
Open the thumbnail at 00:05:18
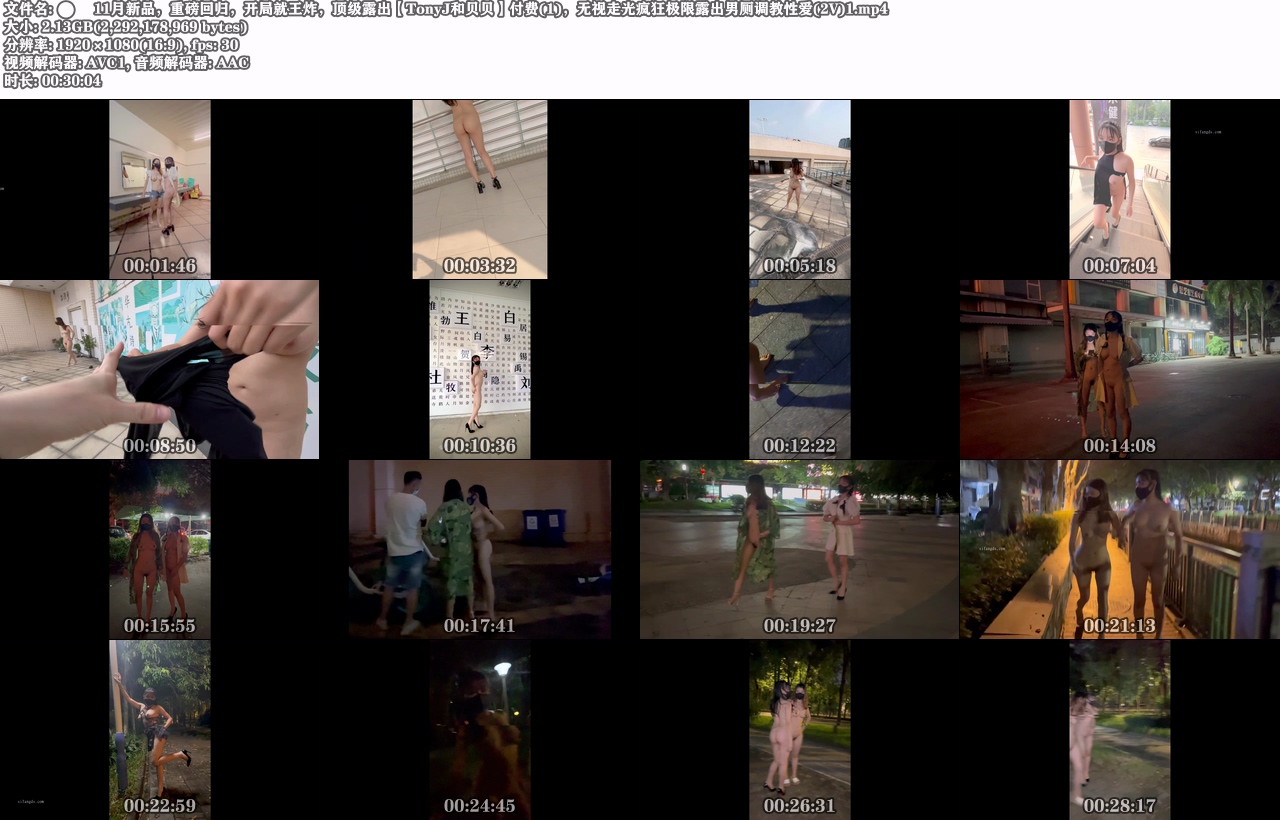(x=800, y=189)
